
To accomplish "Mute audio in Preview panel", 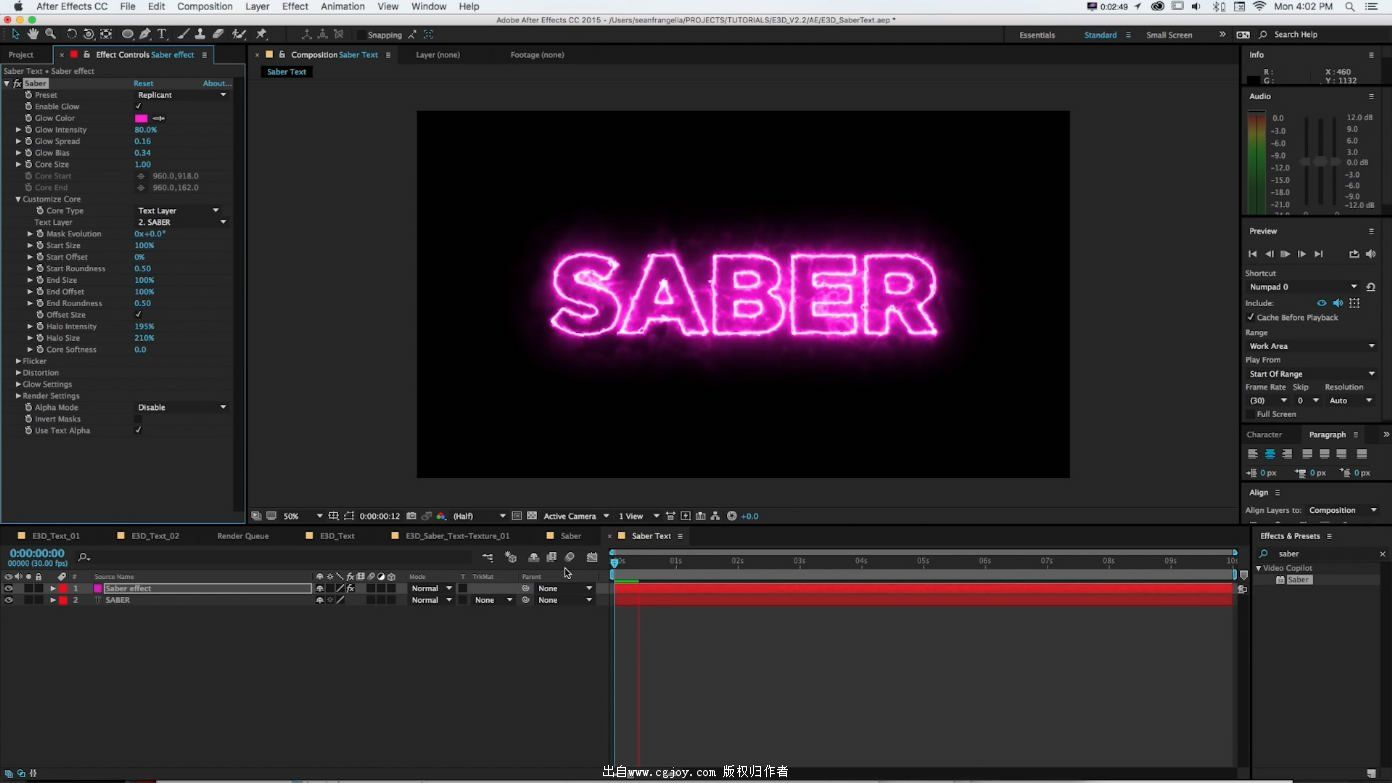I will (1371, 254).
